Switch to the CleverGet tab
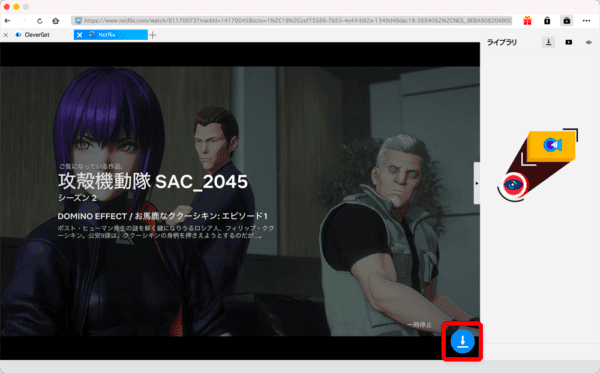The image size is (600, 373). pyautogui.click(x=37, y=35)
